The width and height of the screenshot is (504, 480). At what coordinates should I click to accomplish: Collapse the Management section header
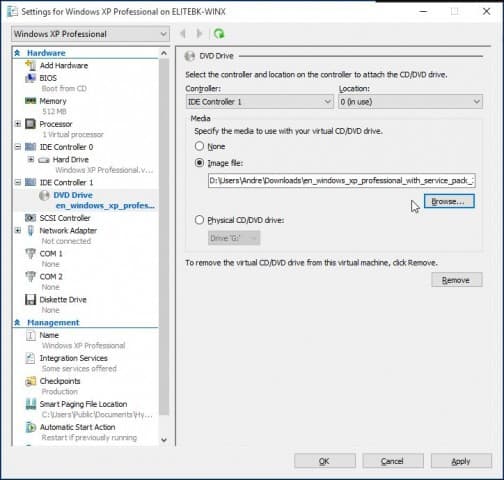point(17,322)
